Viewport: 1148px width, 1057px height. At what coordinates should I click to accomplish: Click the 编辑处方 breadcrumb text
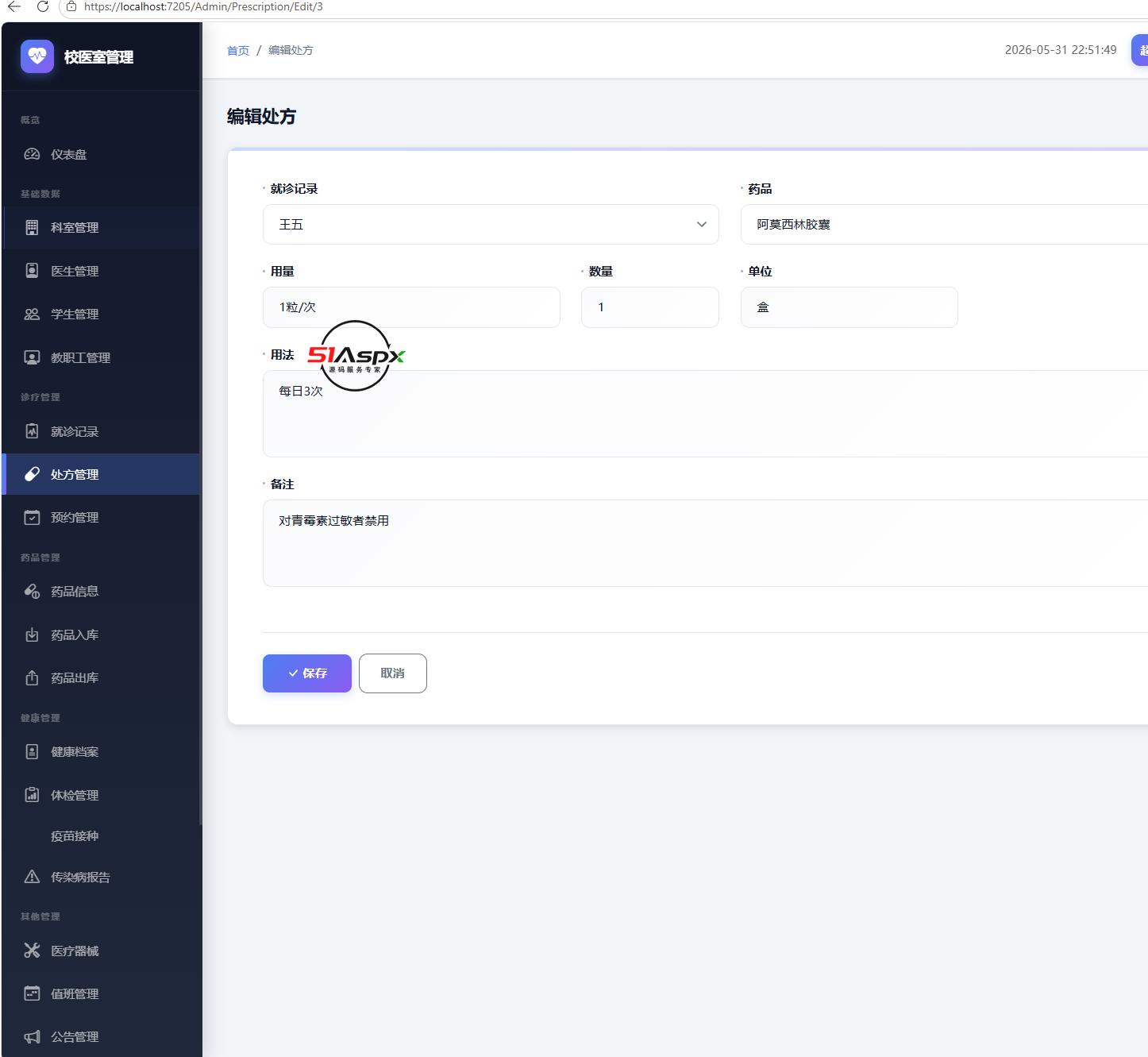291,50
